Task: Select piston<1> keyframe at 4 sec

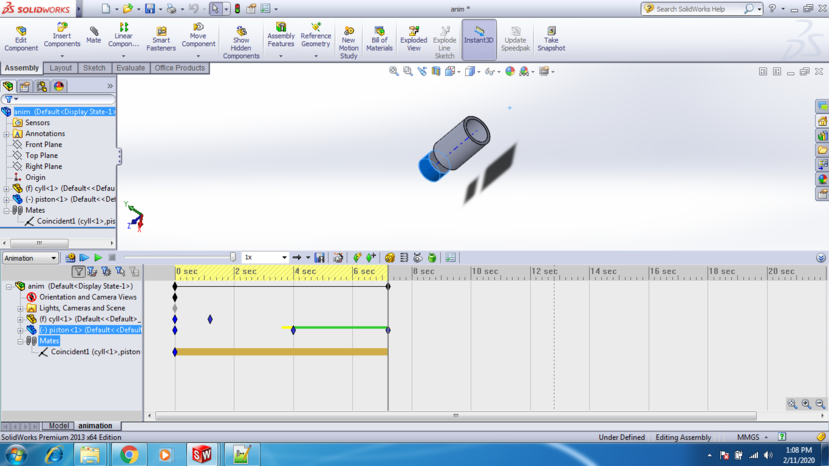Action: pyautogui.click(x=293, y=330)
